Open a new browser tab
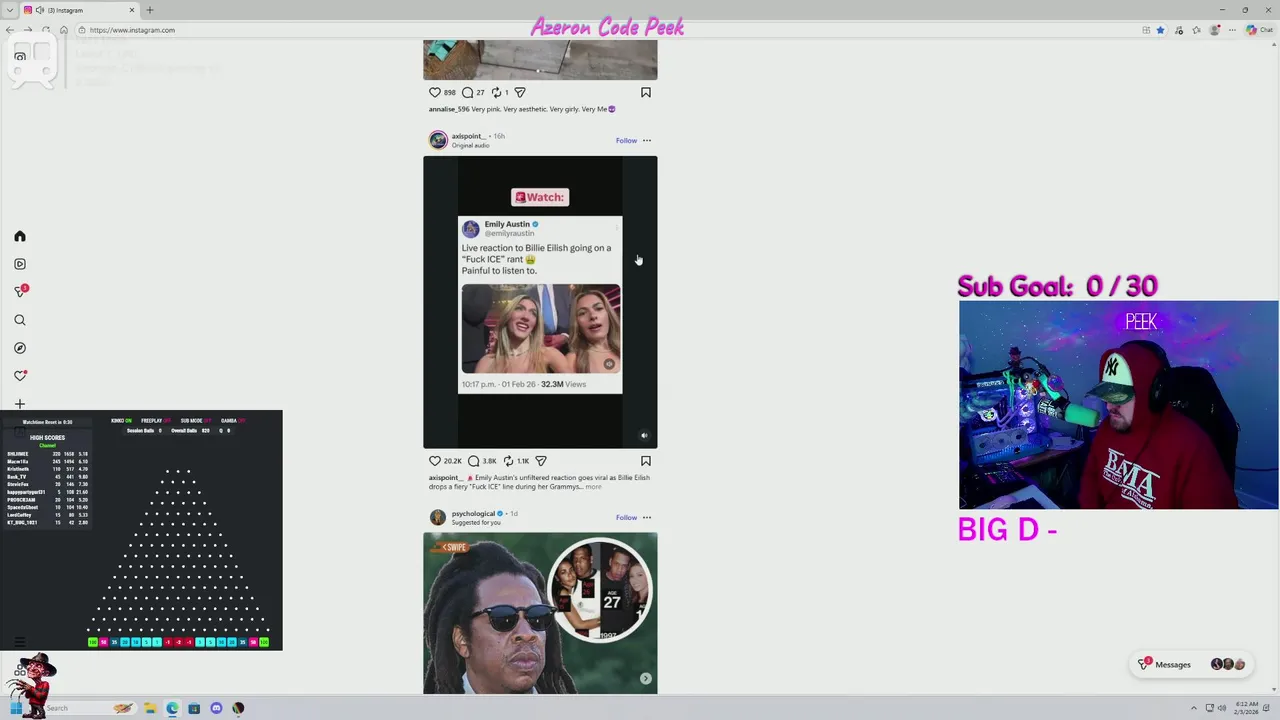The width and height of the screenshot is (1280, 720). pyautogui.click(x=150, y=10)
